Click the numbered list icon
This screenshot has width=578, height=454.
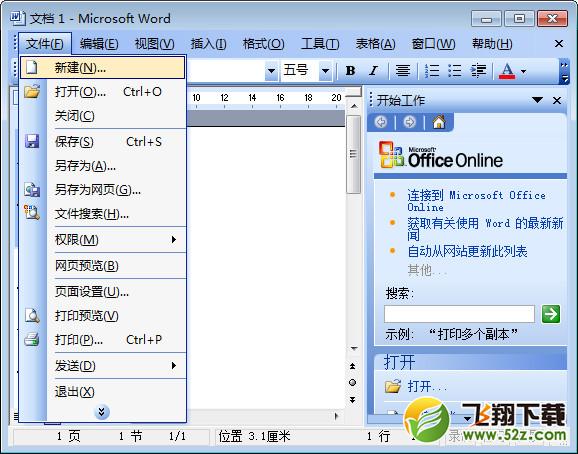pyautogui.click(x=432, y=70)
